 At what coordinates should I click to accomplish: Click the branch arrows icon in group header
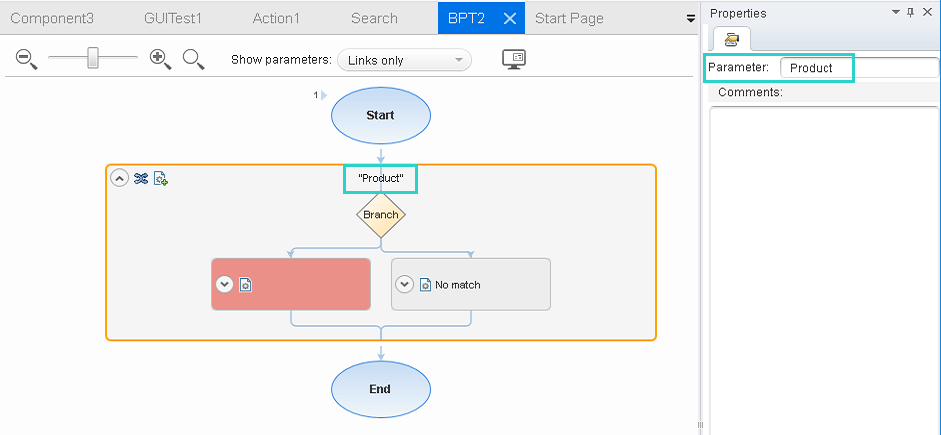(141, 179)
